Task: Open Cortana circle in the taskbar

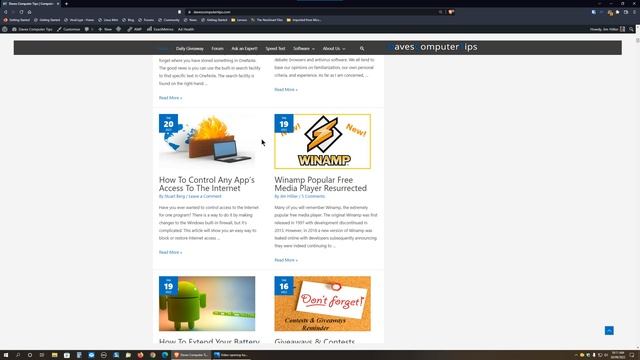Action: [x=30, y=355]
